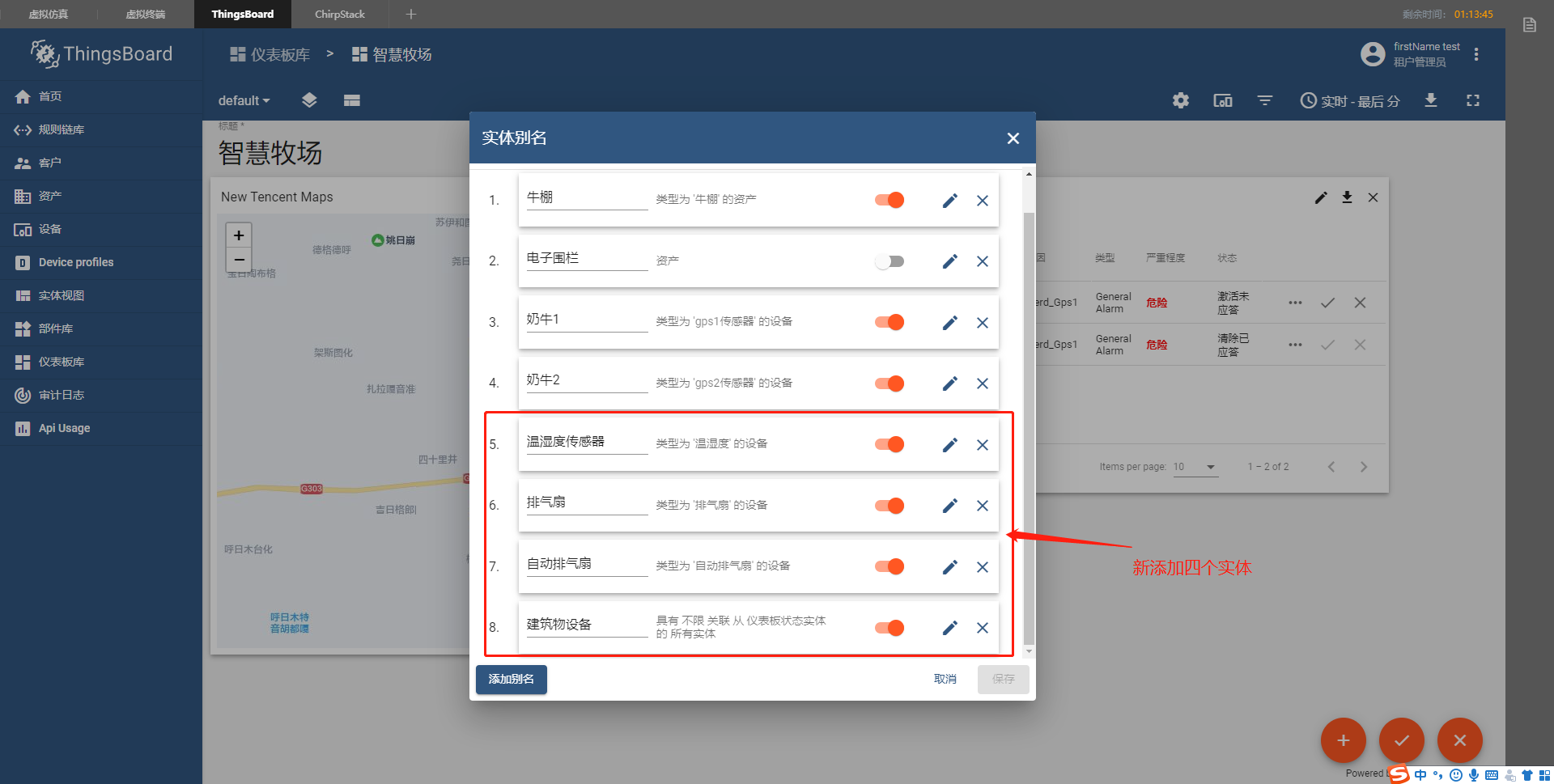Click the 取消 button in the dialog
Viewport: 1554px width, 784px height.
945,679
